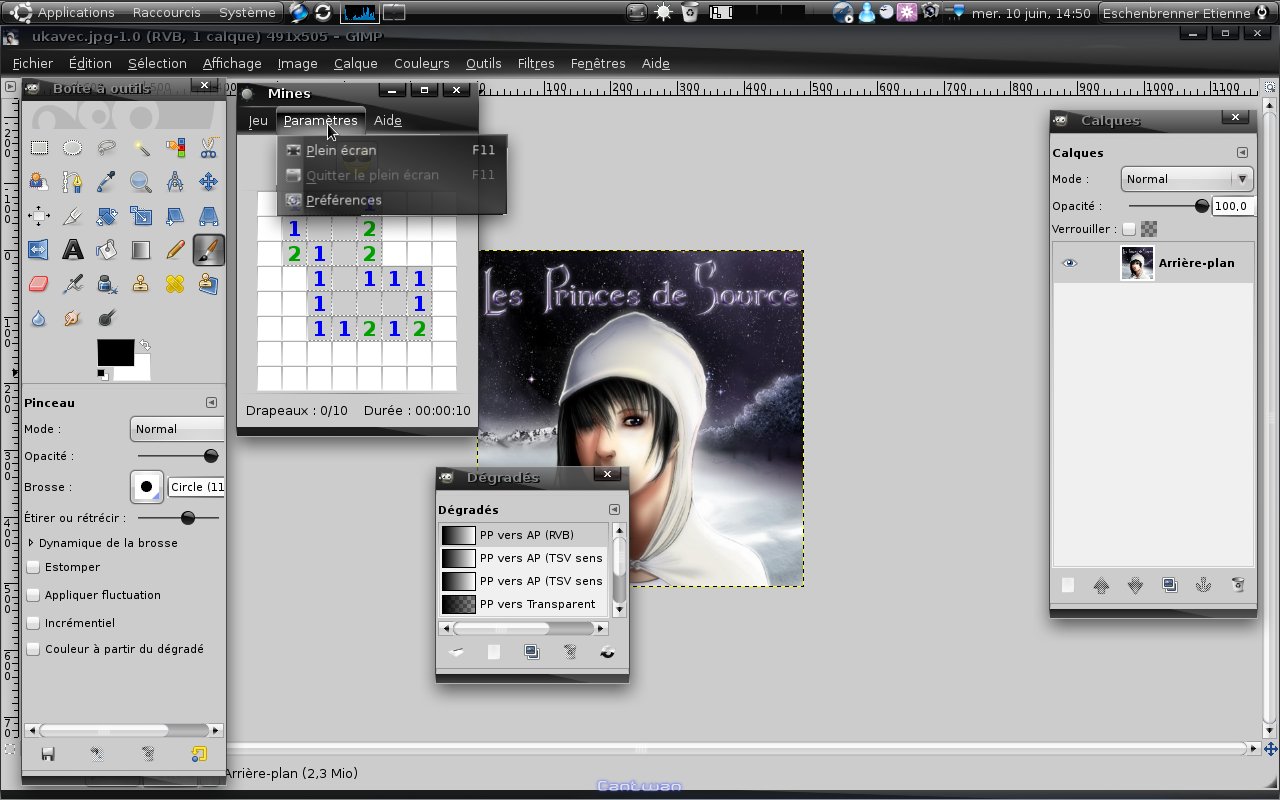Select the Paths pen tool

pos(73,182)
